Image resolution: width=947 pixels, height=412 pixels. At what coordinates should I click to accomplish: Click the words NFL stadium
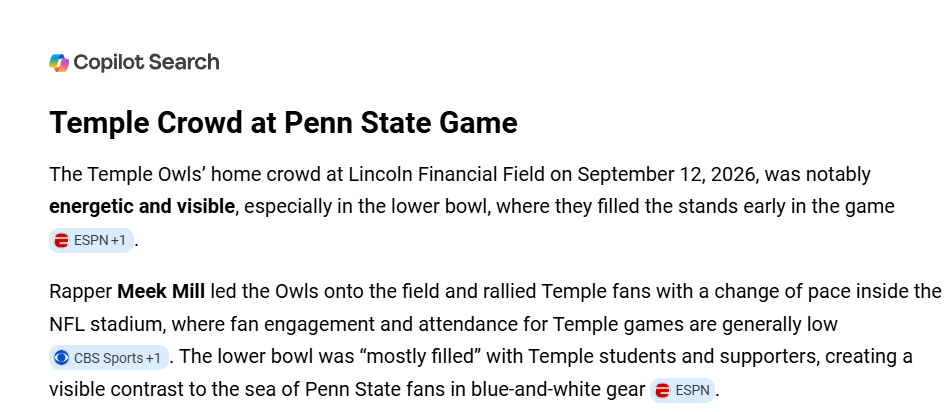tap(106, 324)
